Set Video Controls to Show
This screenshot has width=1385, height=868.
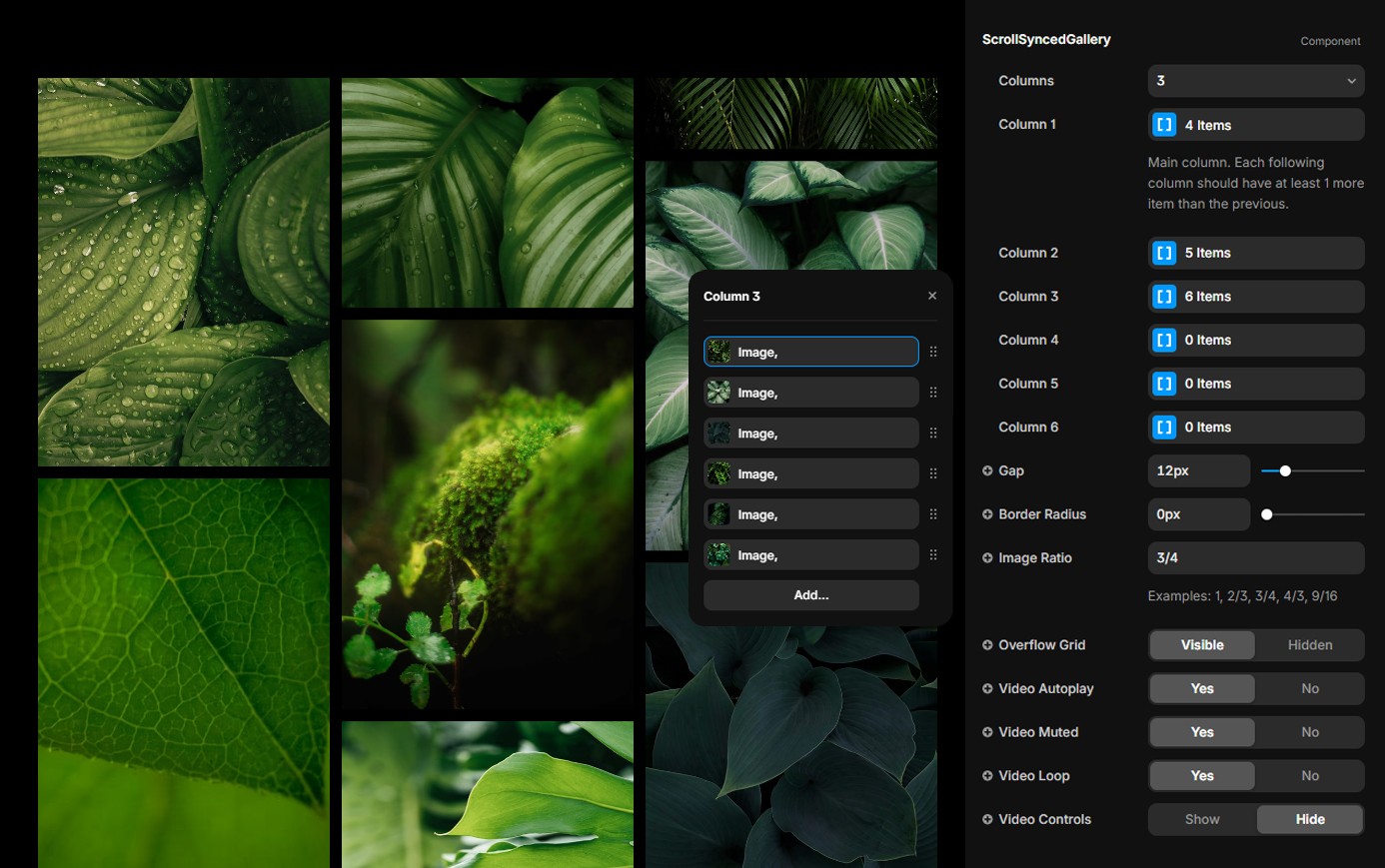tap(1202, 819)
